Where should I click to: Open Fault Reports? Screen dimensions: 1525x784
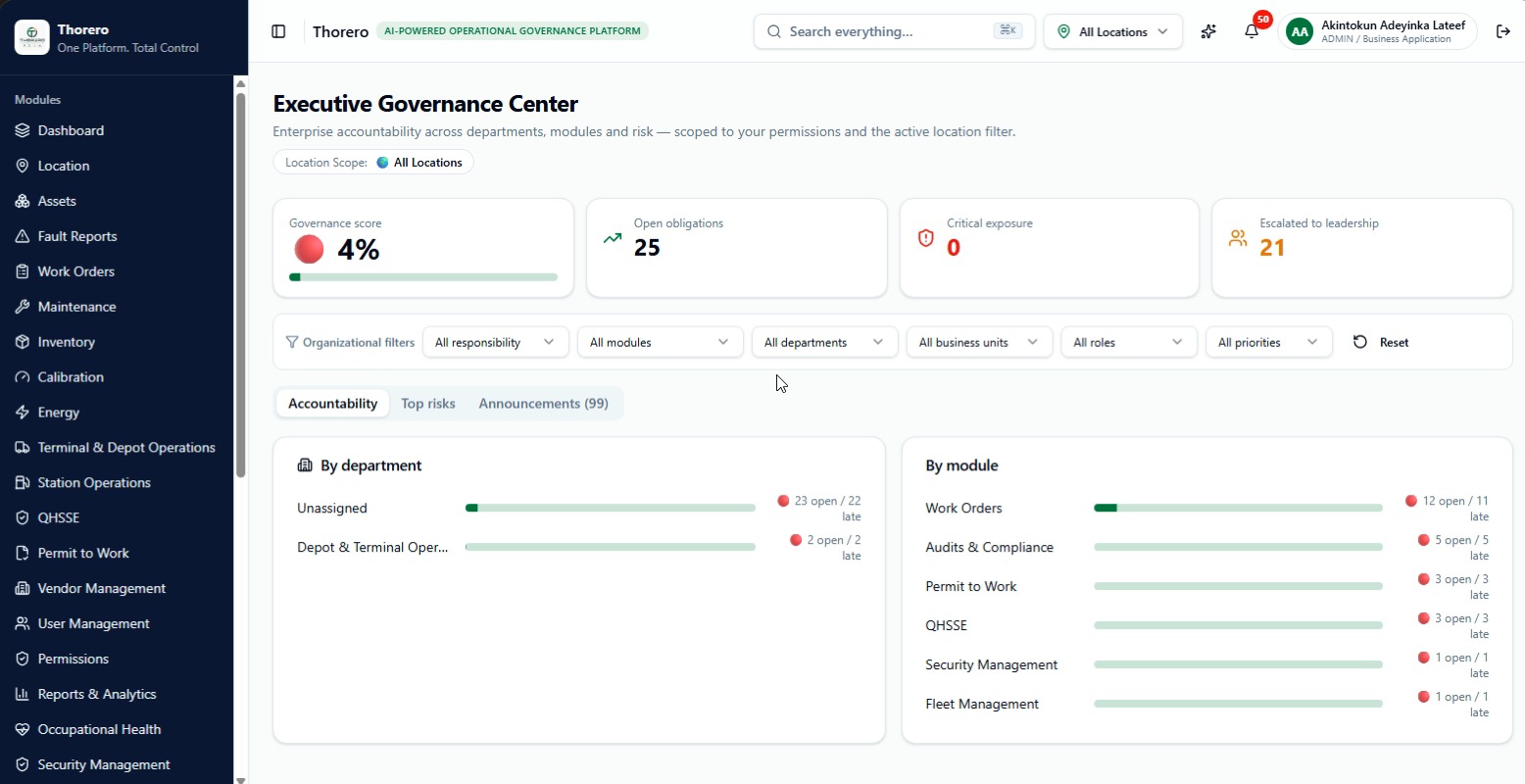77,236
